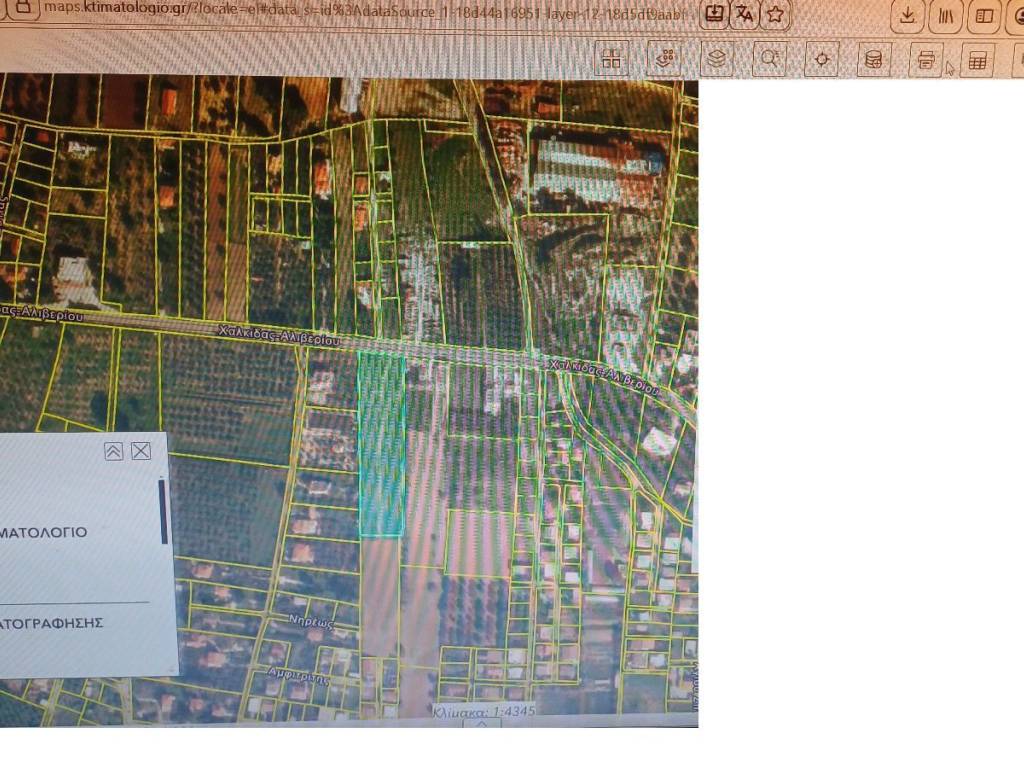Image resolution: width=1024 pixels, height=768 pixels.
Task: Open the browser downloads icon
Action: coord(907,15)
